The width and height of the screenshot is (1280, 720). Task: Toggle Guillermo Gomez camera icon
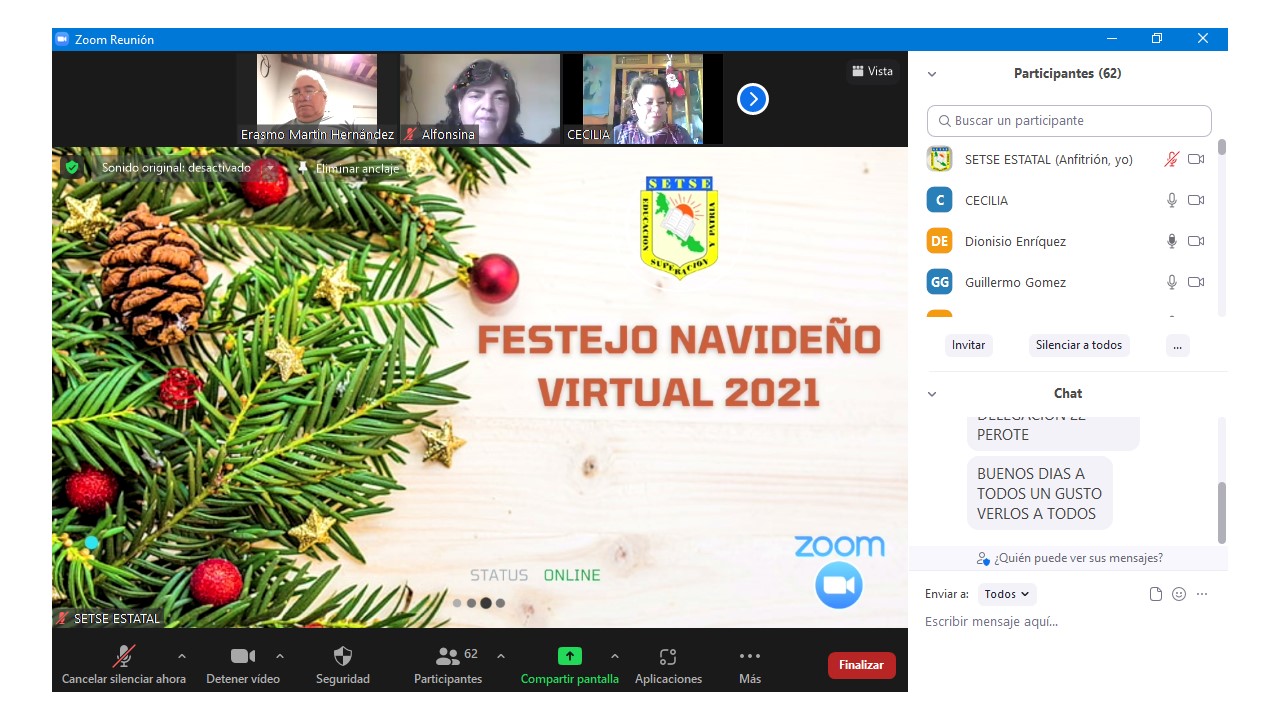[1196, 282]
